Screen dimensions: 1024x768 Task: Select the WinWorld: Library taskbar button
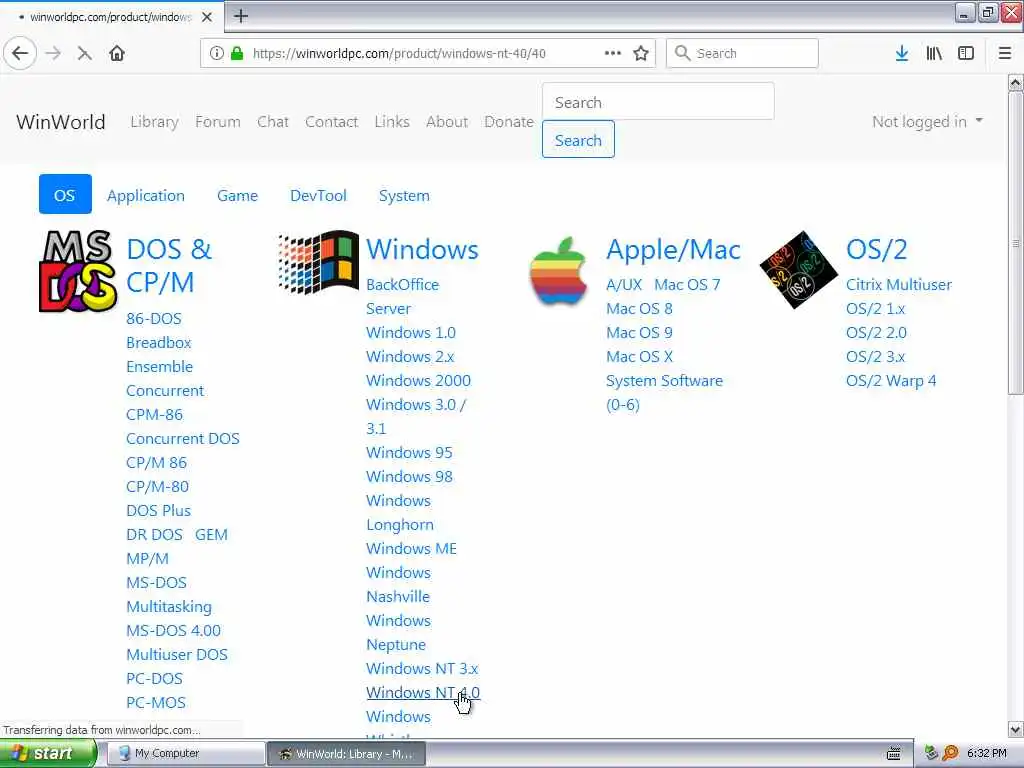(347, 754)
